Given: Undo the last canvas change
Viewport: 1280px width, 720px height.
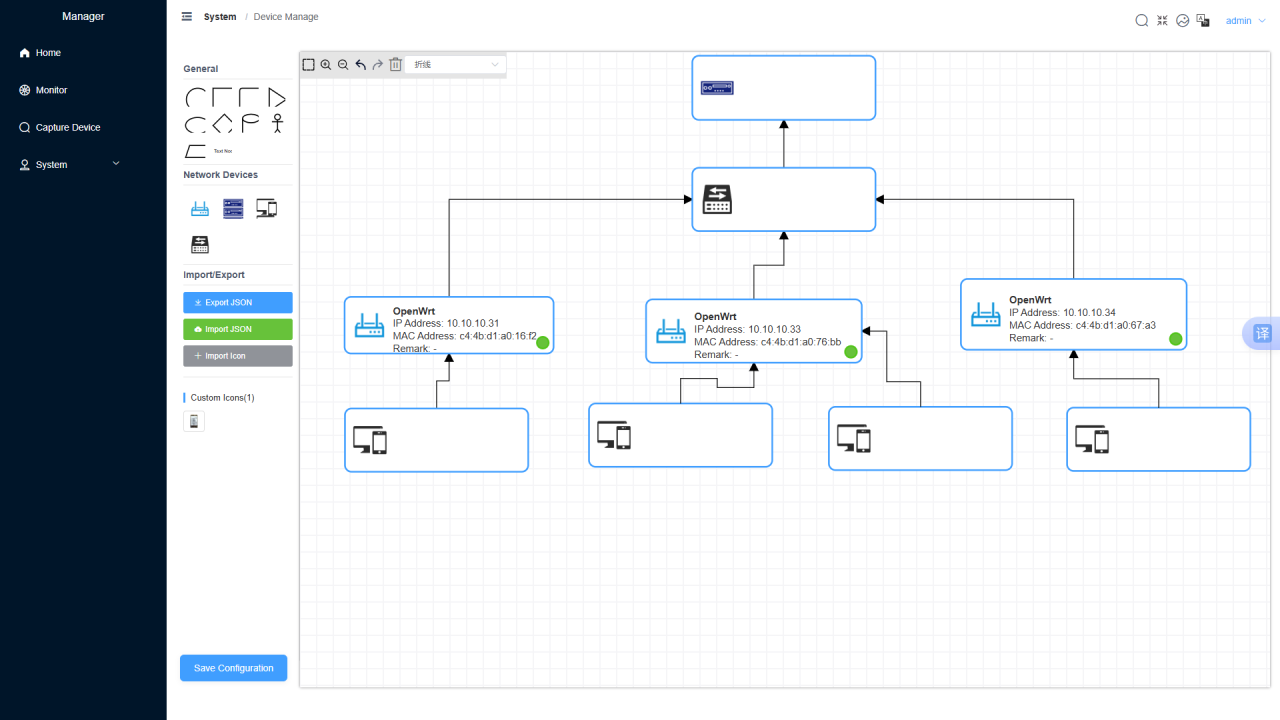Looking at the screenshot, I should coord(360,65).
